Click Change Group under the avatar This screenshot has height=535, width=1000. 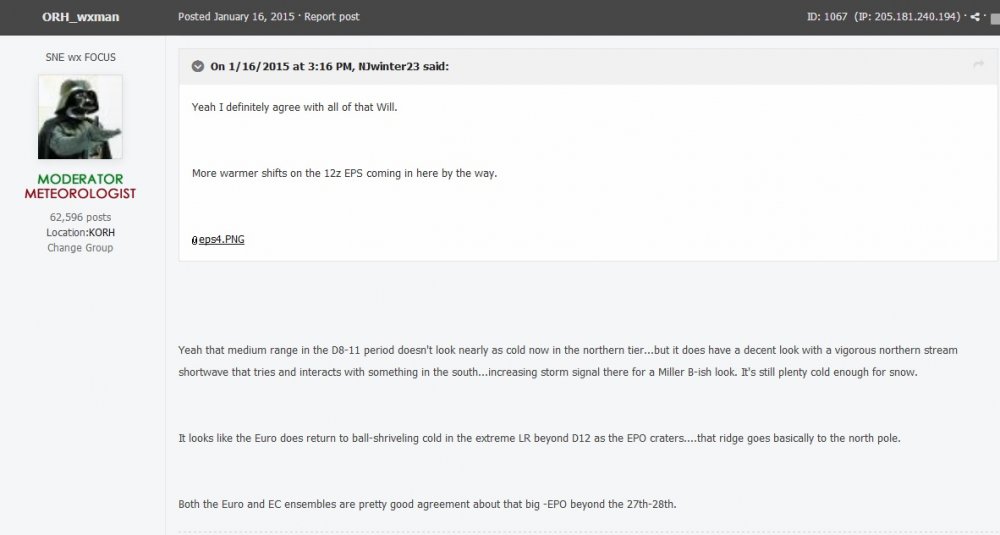coord(80,248)
